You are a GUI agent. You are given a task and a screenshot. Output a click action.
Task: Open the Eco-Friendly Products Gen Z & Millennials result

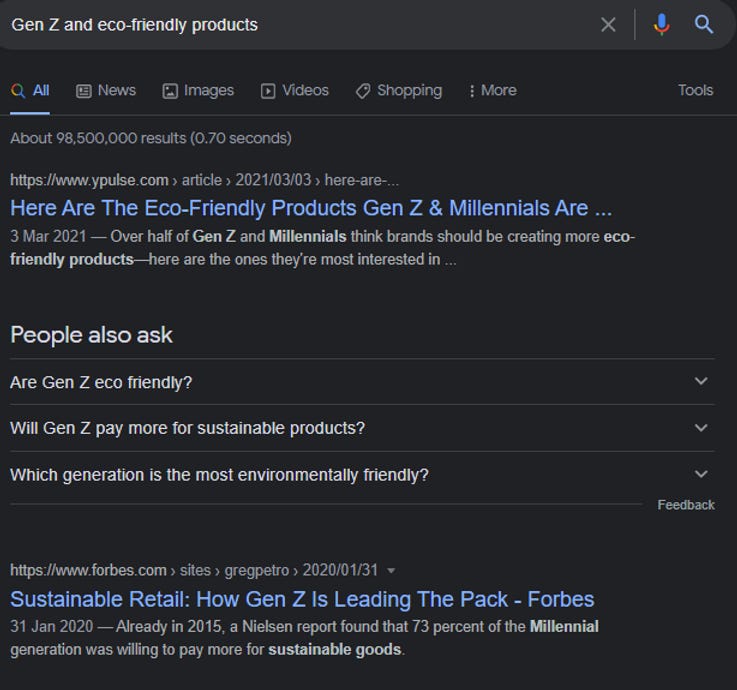pyautogui.click(x=311, y=208)
